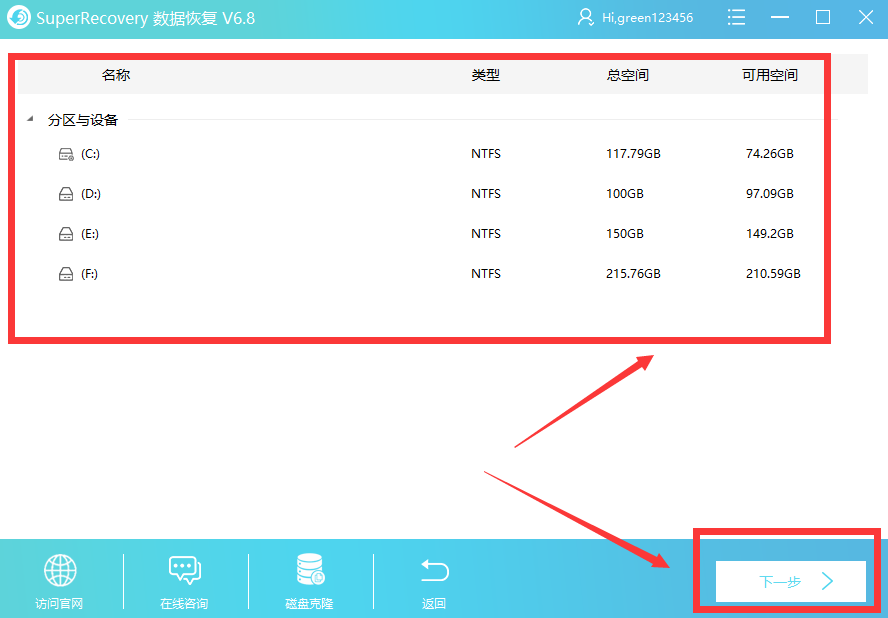Viewport: 888px width, 618px height.
Task: Open the chat bubble 在线咨询 icon
Action: click(185, 570)
